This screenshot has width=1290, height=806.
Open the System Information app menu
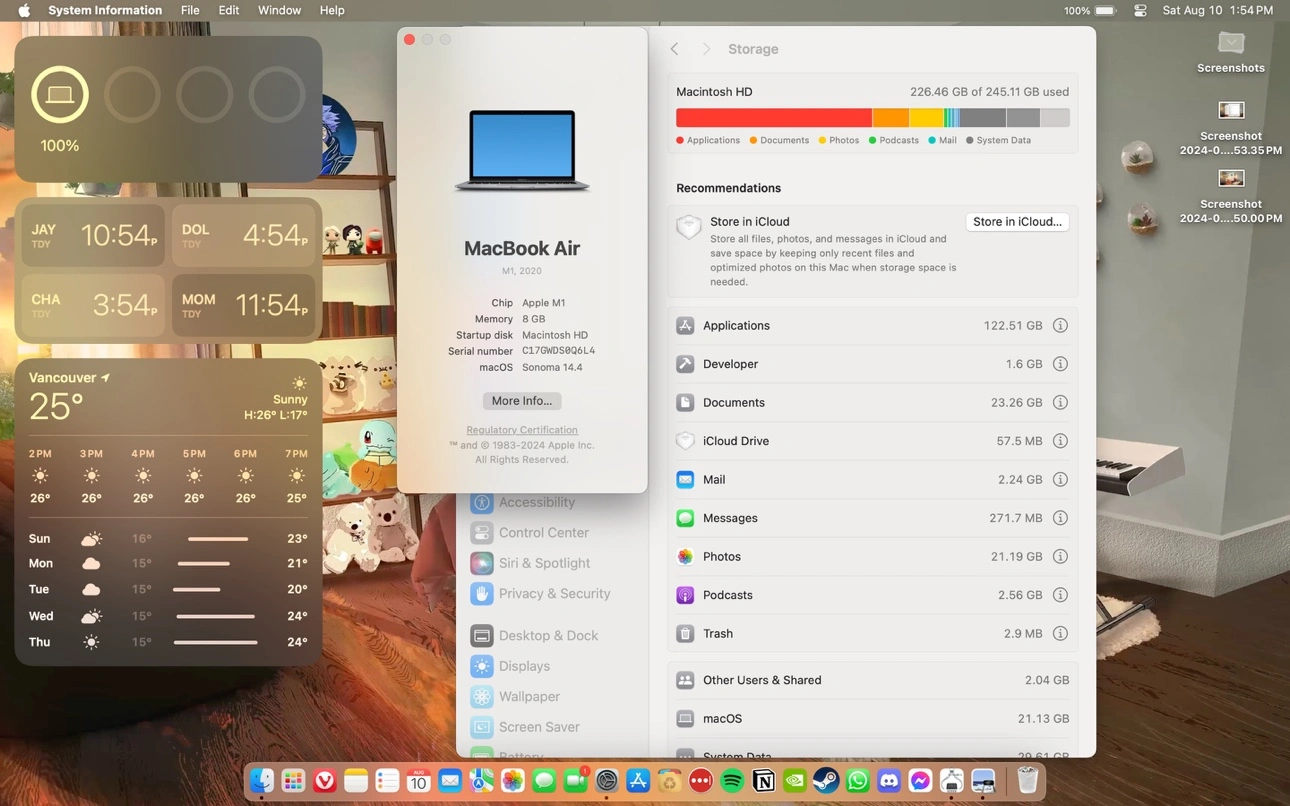105,11
